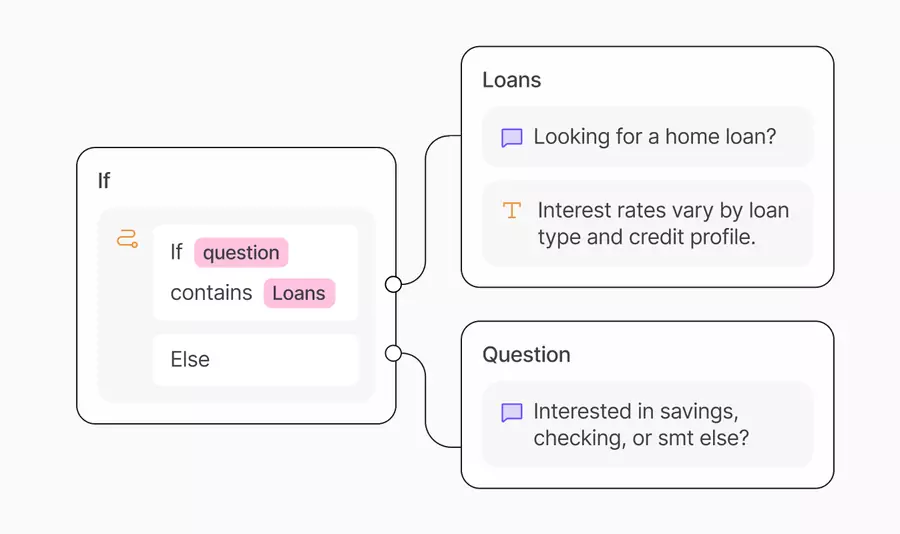Open the 'Interested in savings' message step
The image size is (900, 534).
point(640,425)
